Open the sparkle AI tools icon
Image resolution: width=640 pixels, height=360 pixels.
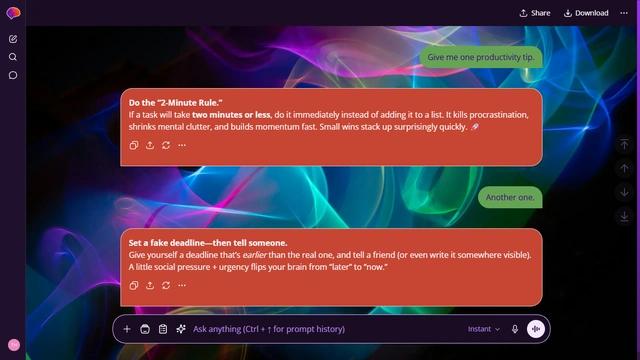(181, 329)
